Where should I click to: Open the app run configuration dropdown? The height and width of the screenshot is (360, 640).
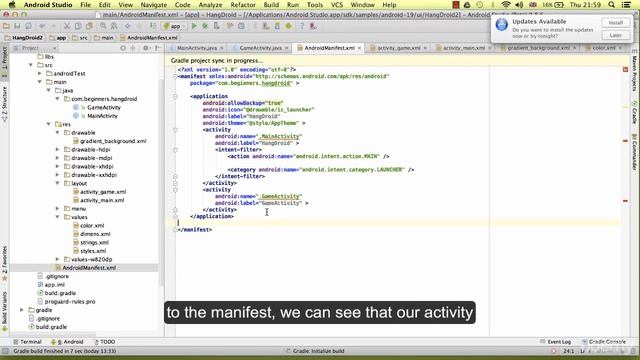point(173,26)
